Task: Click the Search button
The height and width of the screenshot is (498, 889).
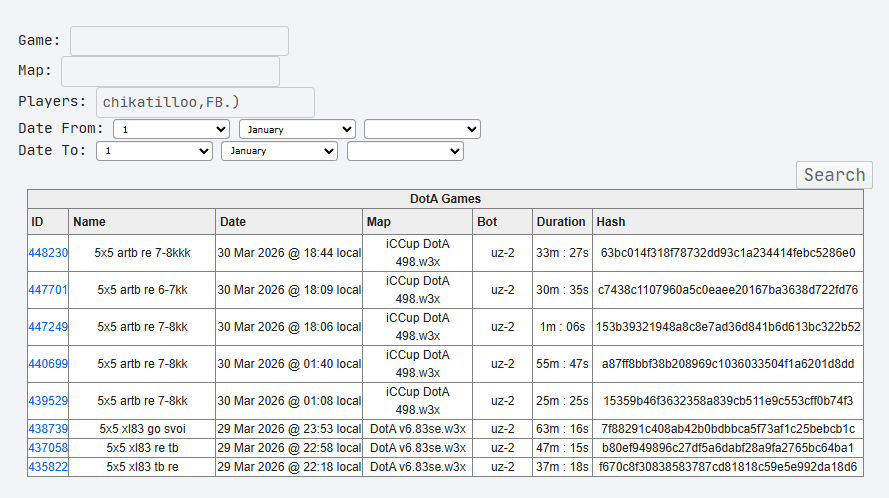Action: (834, 175)
